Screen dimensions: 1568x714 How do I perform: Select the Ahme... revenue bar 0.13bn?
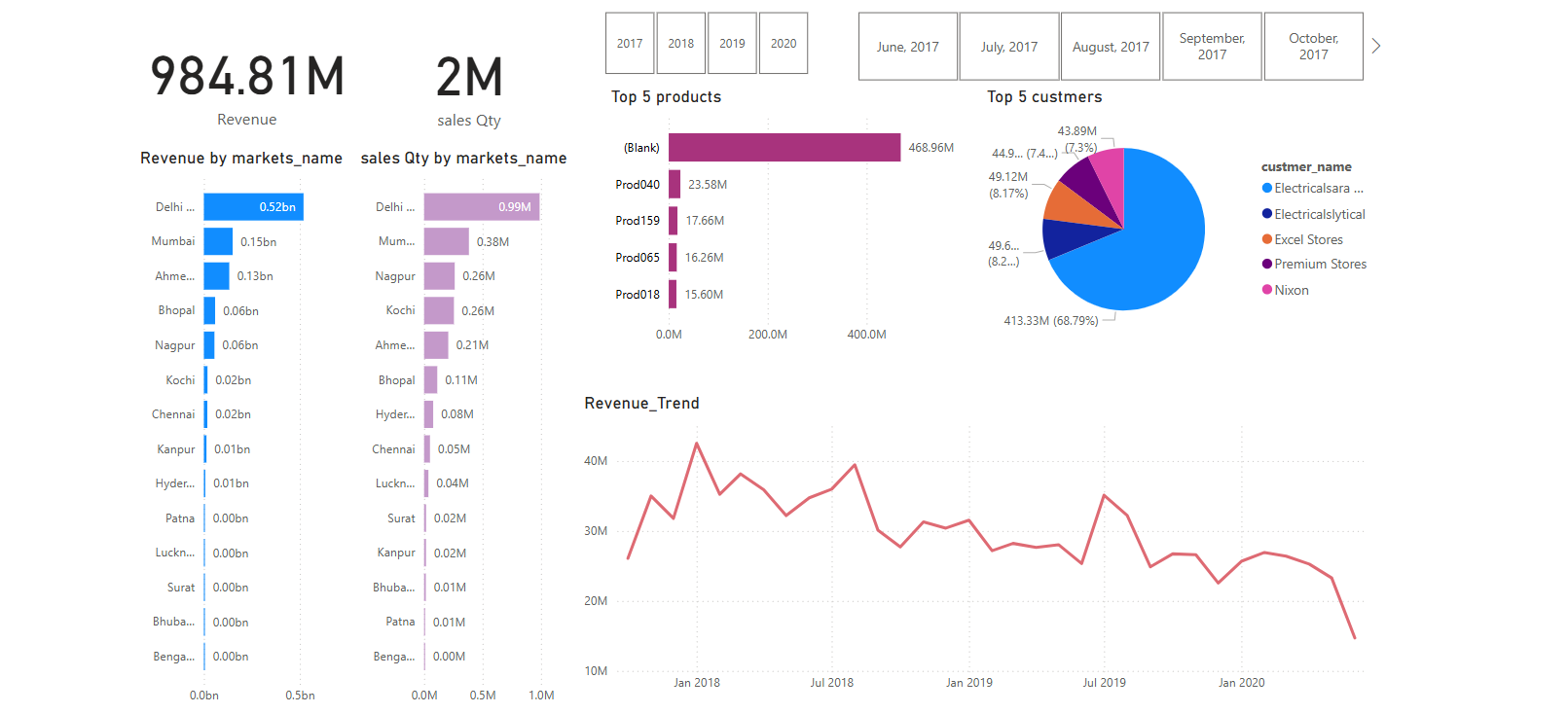tap(216, 276)
